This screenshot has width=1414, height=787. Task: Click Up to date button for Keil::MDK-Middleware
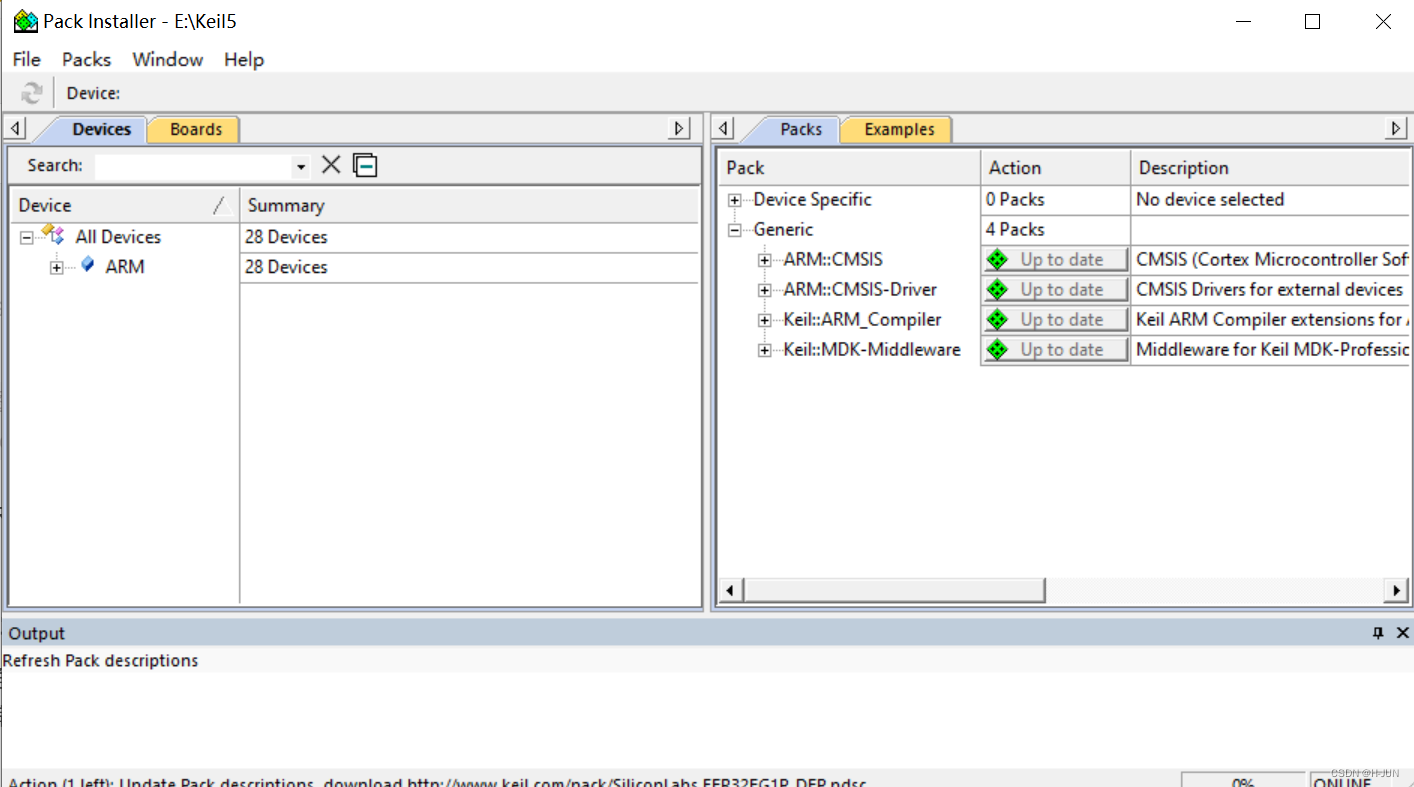pos(1055,349)
